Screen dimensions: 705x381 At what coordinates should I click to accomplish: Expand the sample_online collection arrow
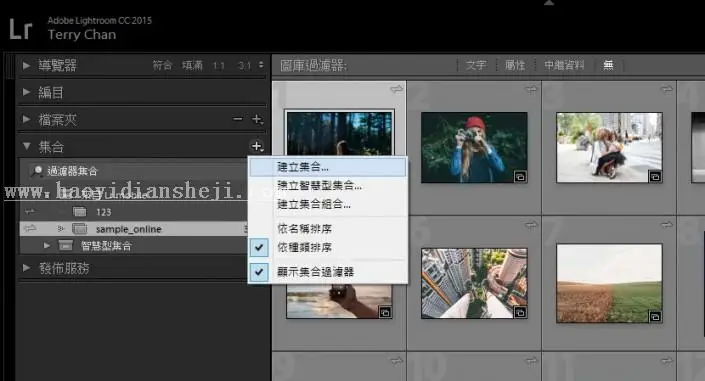point(61,229)
